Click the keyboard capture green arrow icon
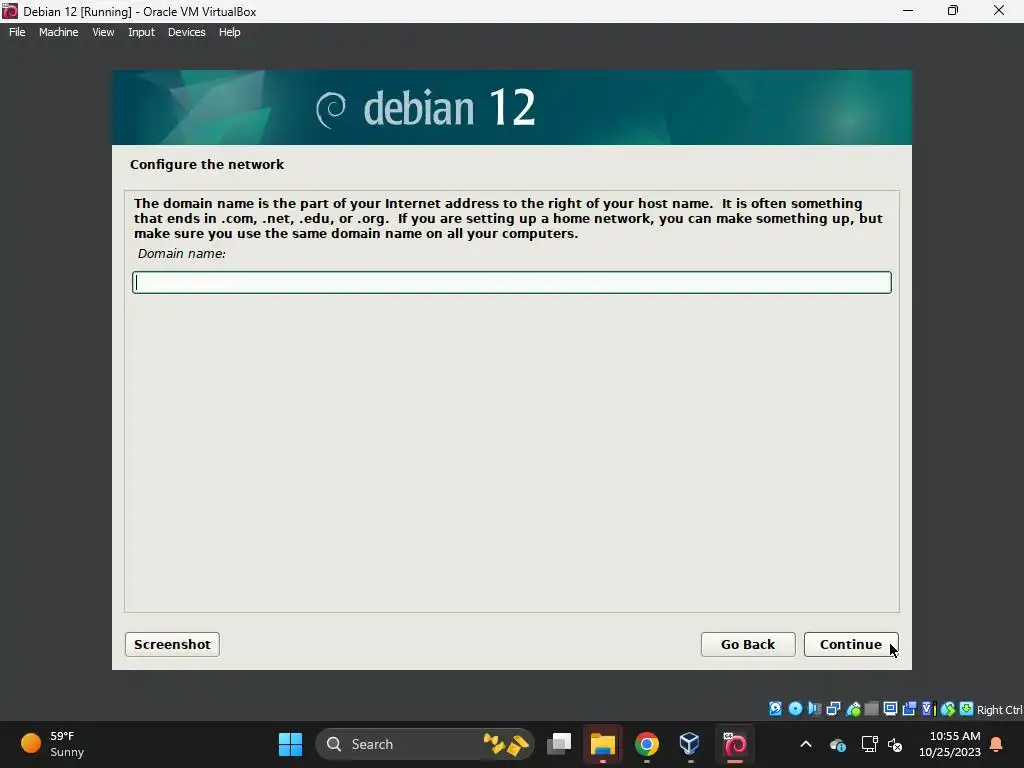Viewport: 1024px width, 768px height. tap(967, 709)
